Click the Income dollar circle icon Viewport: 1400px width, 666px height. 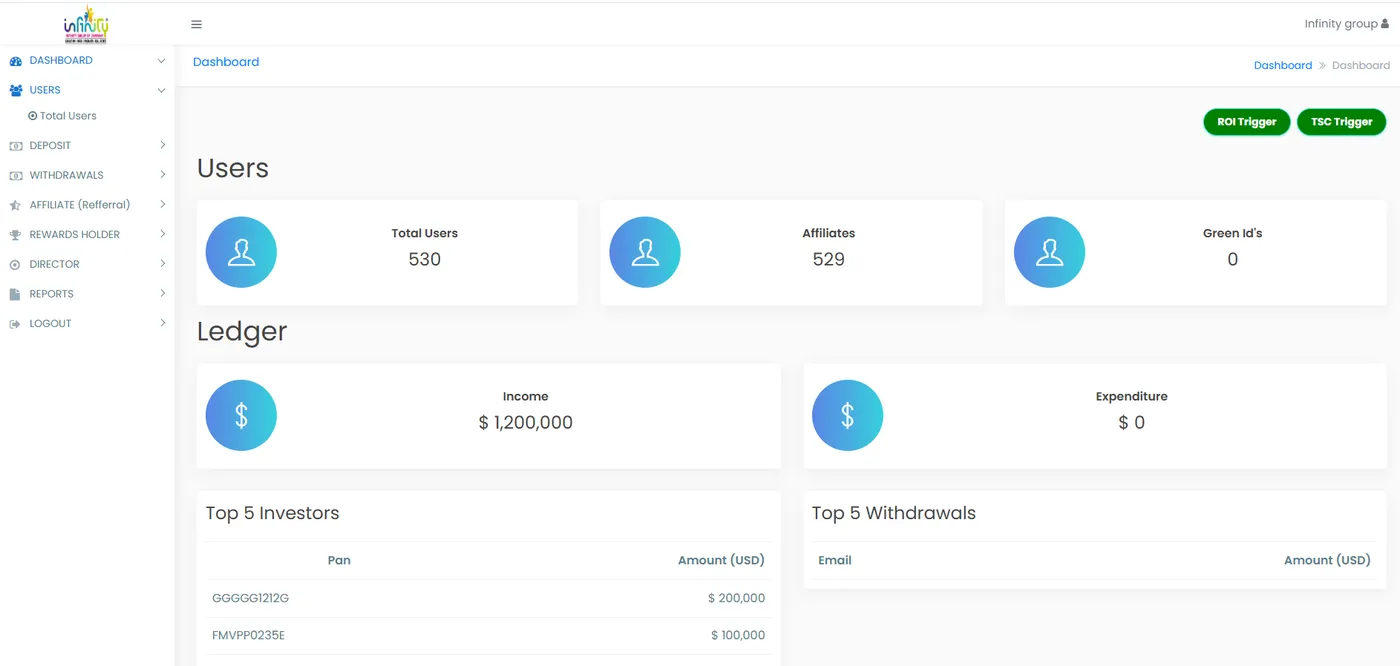click(x=241, y=415)
